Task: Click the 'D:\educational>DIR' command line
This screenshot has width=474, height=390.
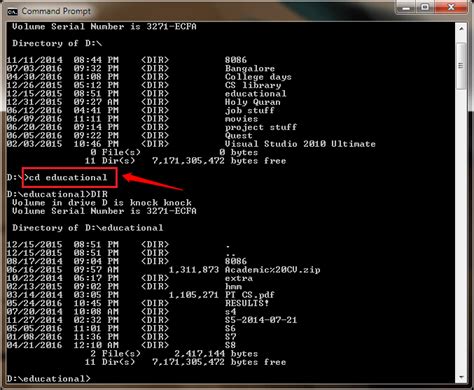Action: [x=57, y=194]
